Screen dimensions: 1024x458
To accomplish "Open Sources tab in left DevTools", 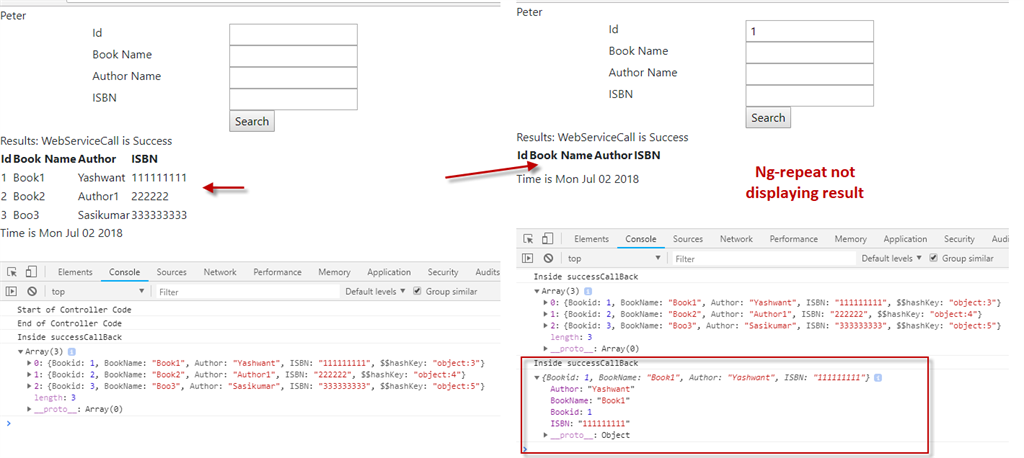I will pyautogui.click(x=171, y=272).
